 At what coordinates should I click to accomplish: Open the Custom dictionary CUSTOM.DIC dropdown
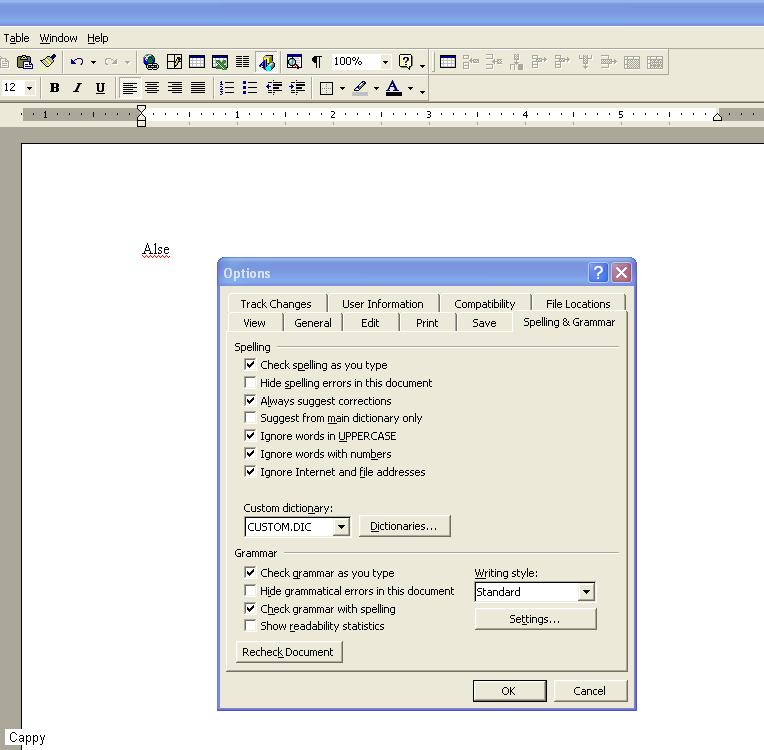(342, 527)
